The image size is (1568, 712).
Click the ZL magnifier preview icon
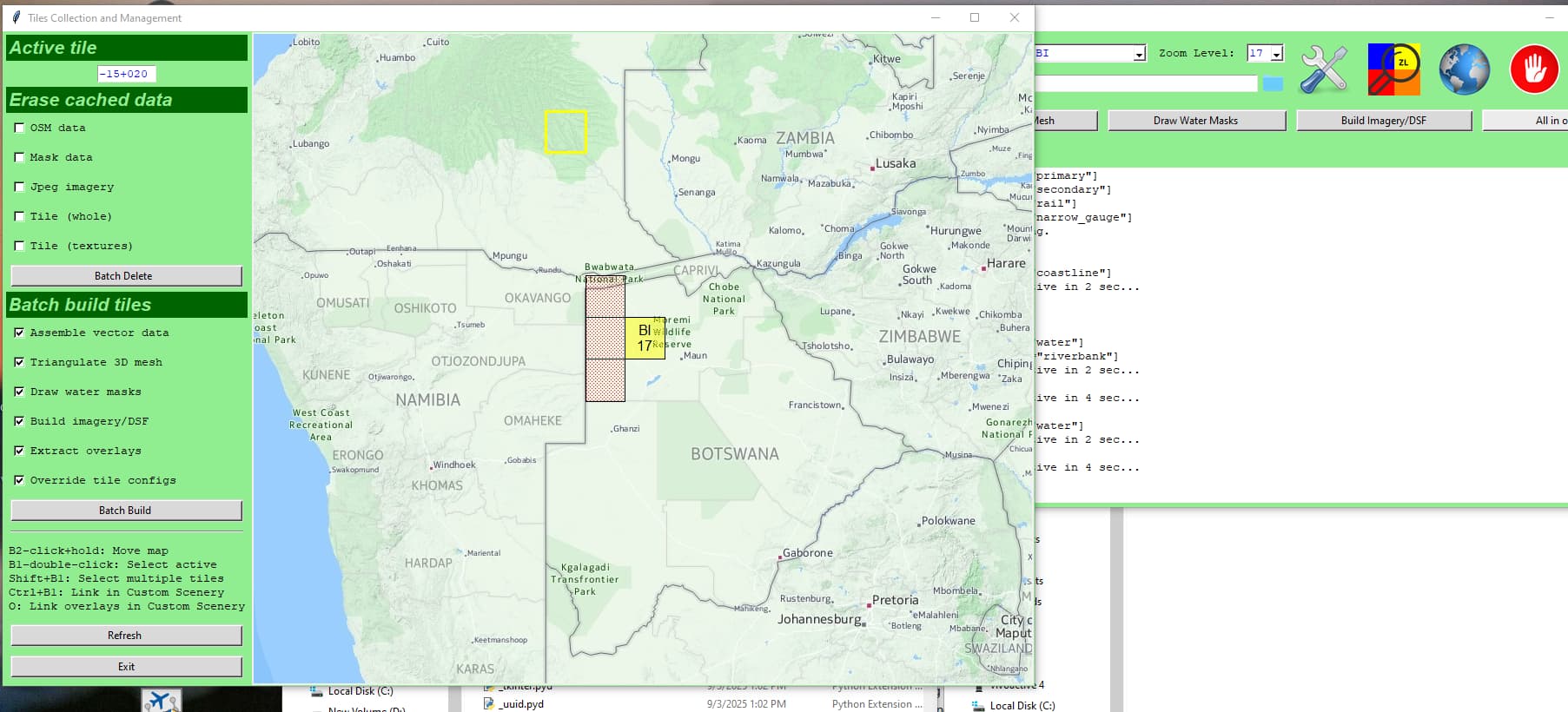pyautogui.click(x=1393, y=69)
